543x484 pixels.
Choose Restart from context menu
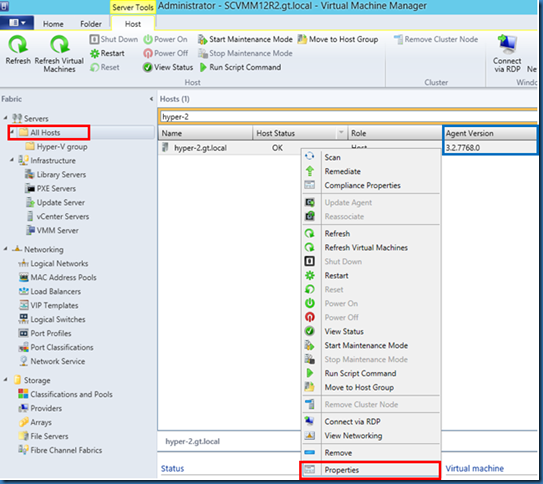point(371,276)
